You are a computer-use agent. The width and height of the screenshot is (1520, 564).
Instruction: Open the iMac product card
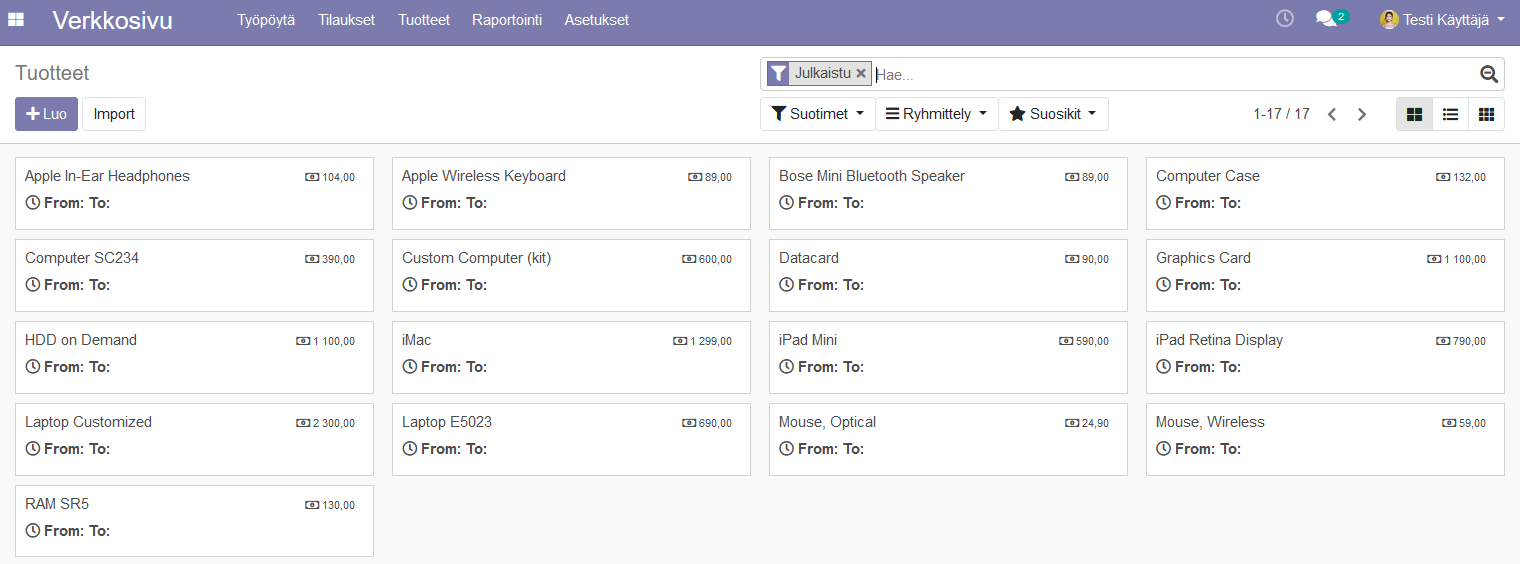tap(571, 357)
